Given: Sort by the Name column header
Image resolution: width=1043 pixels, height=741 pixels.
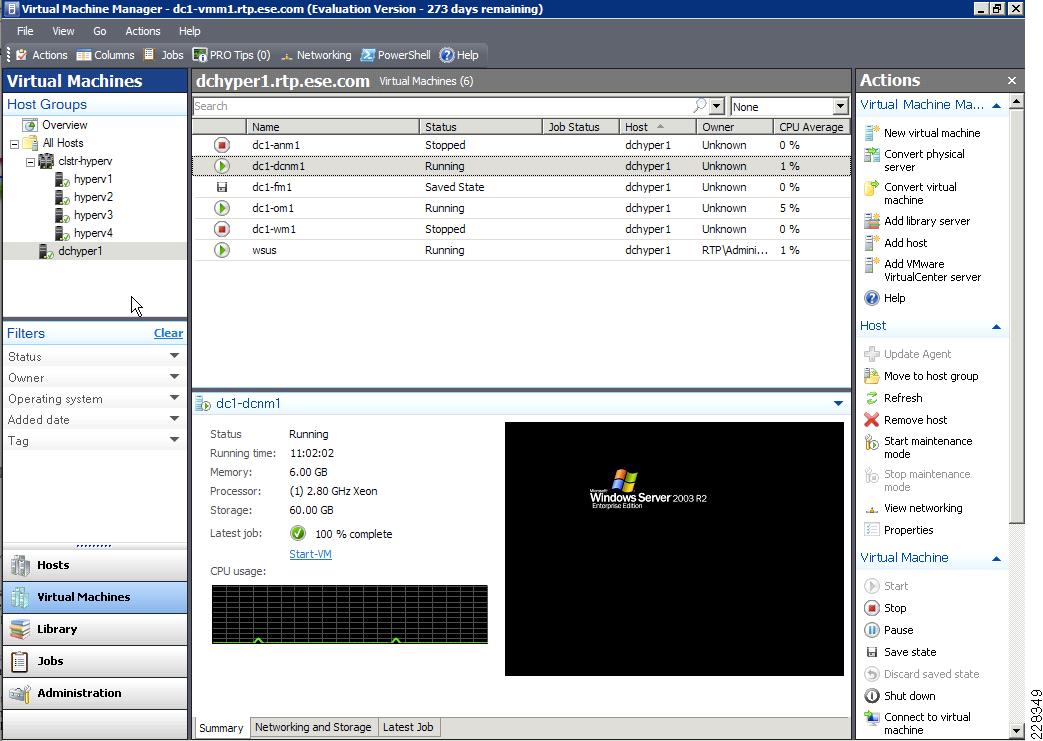Looking at the screenshot, I should point(333,127).
